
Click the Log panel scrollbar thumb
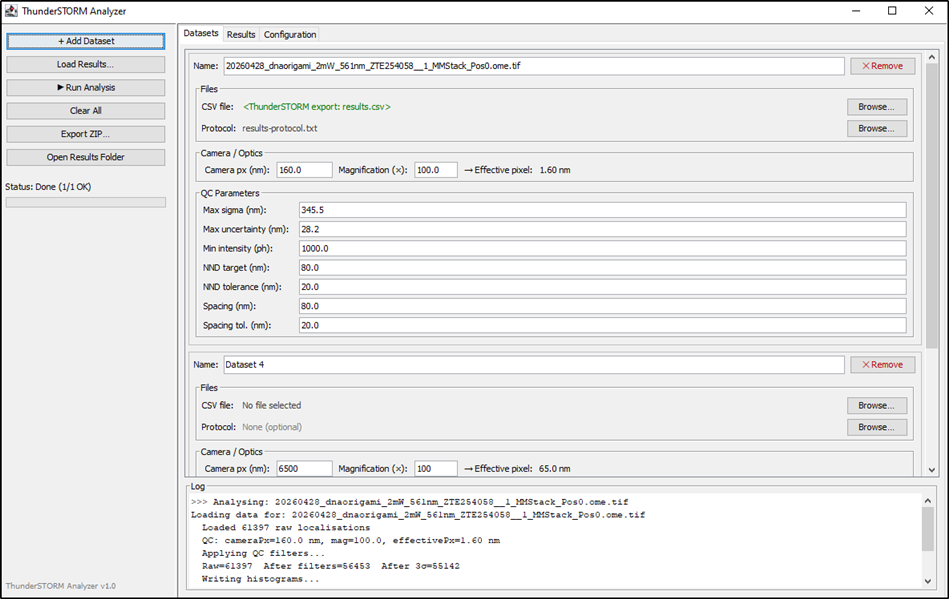pos(928,529)
